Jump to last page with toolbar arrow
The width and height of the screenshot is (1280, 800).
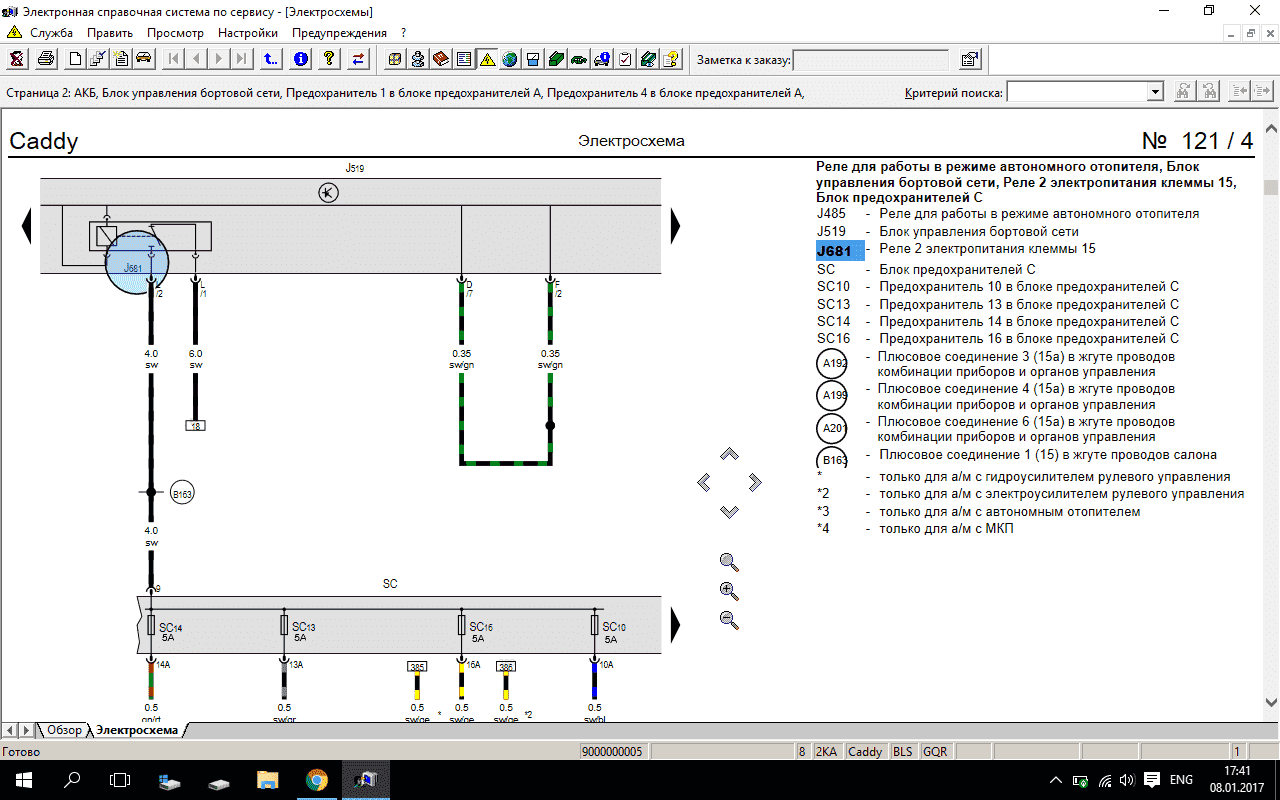tap(242, 59)
